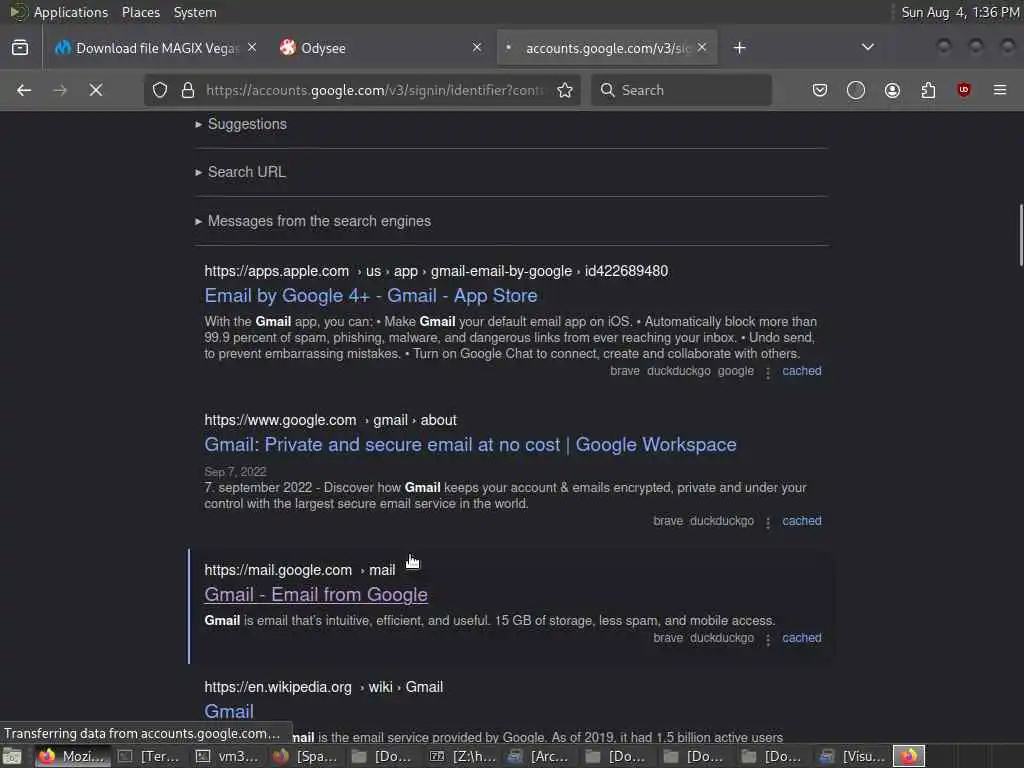Open the System menu

[x=195, y=12]
